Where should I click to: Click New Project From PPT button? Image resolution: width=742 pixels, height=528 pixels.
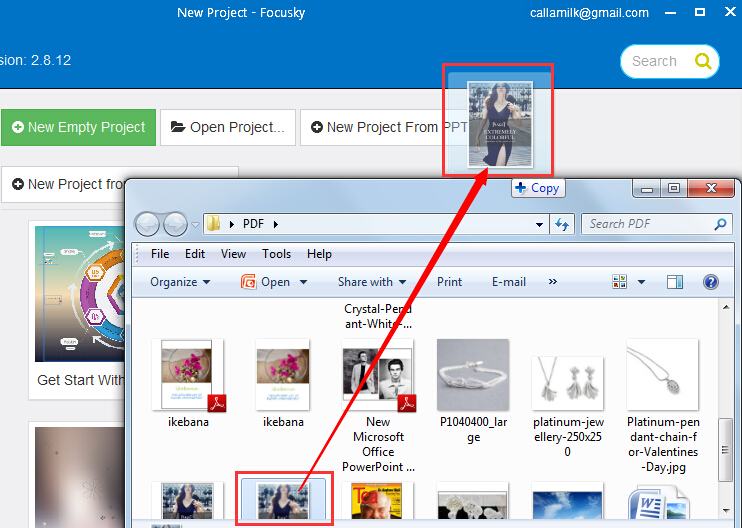coord(383,127)
